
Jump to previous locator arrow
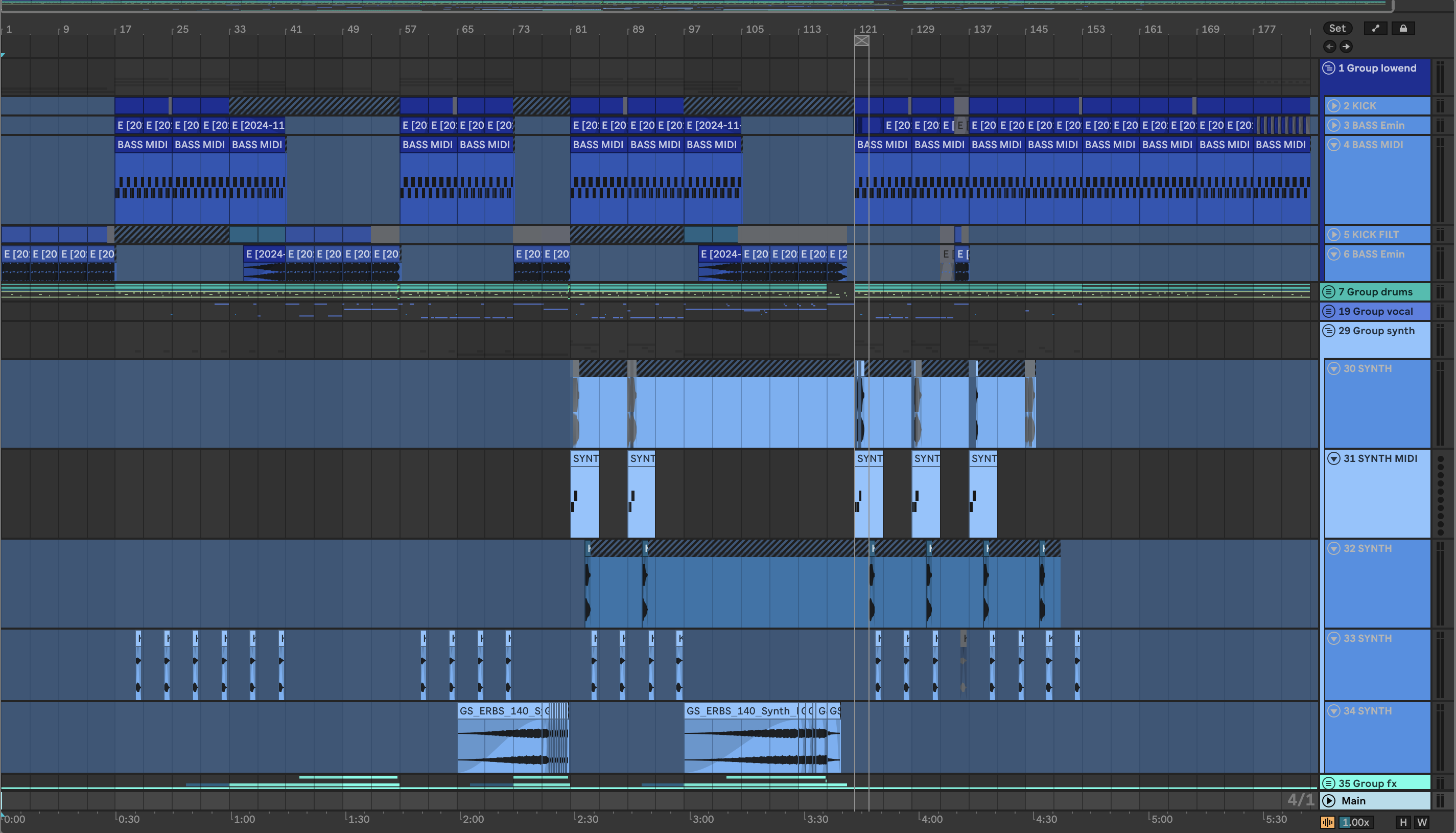click(1330, 47)
